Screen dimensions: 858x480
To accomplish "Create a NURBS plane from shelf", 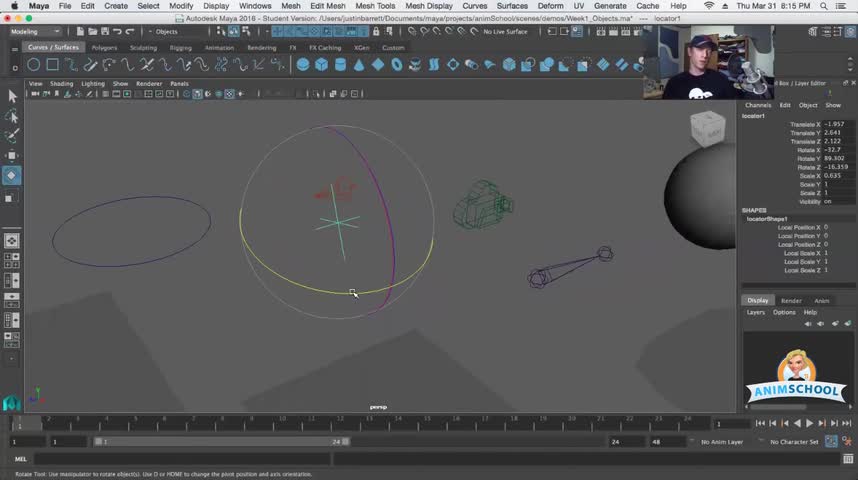I will coord(378,65).
